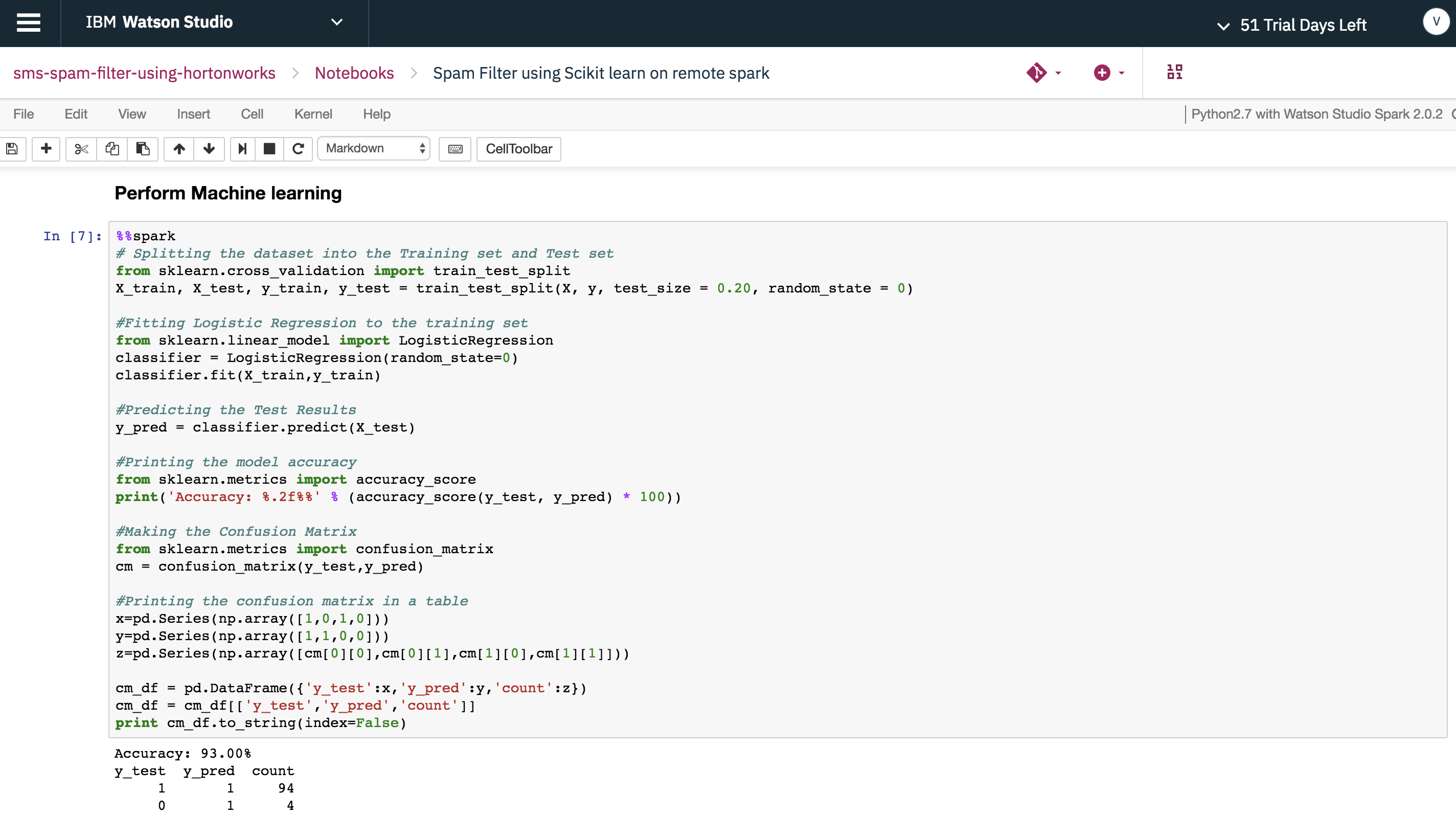
Task: Restart the kernel with the circular arrow
Action: point(298,149)
